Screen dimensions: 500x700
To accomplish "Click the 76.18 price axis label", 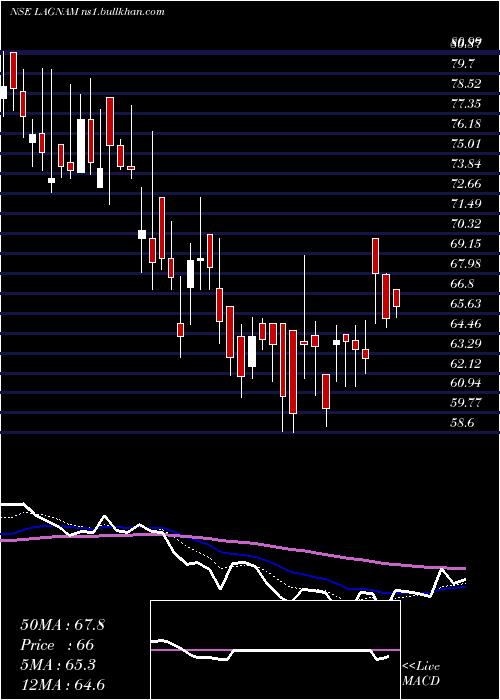I will click(x=466, y=124).
